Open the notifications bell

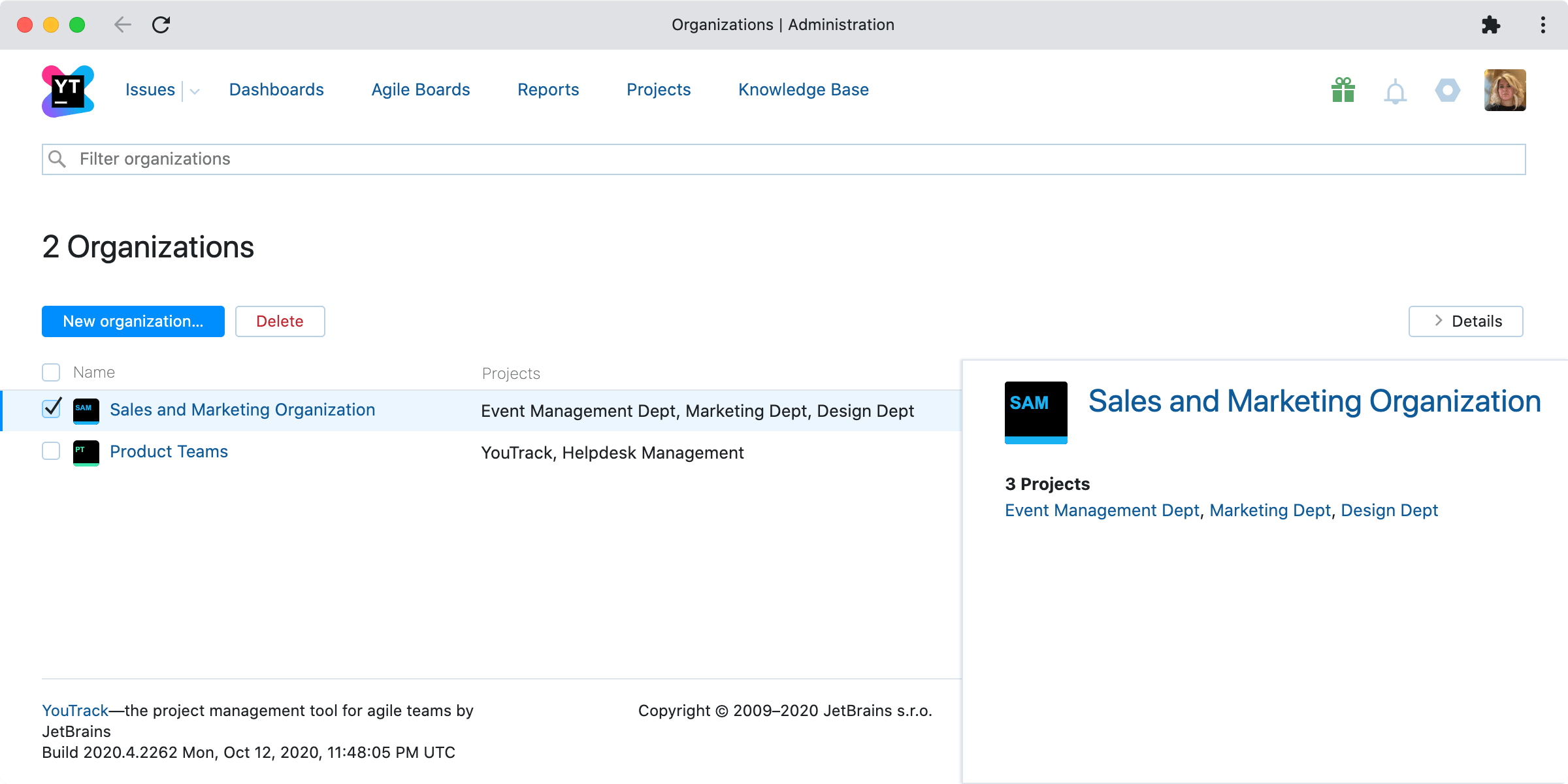pos(1395,91)
